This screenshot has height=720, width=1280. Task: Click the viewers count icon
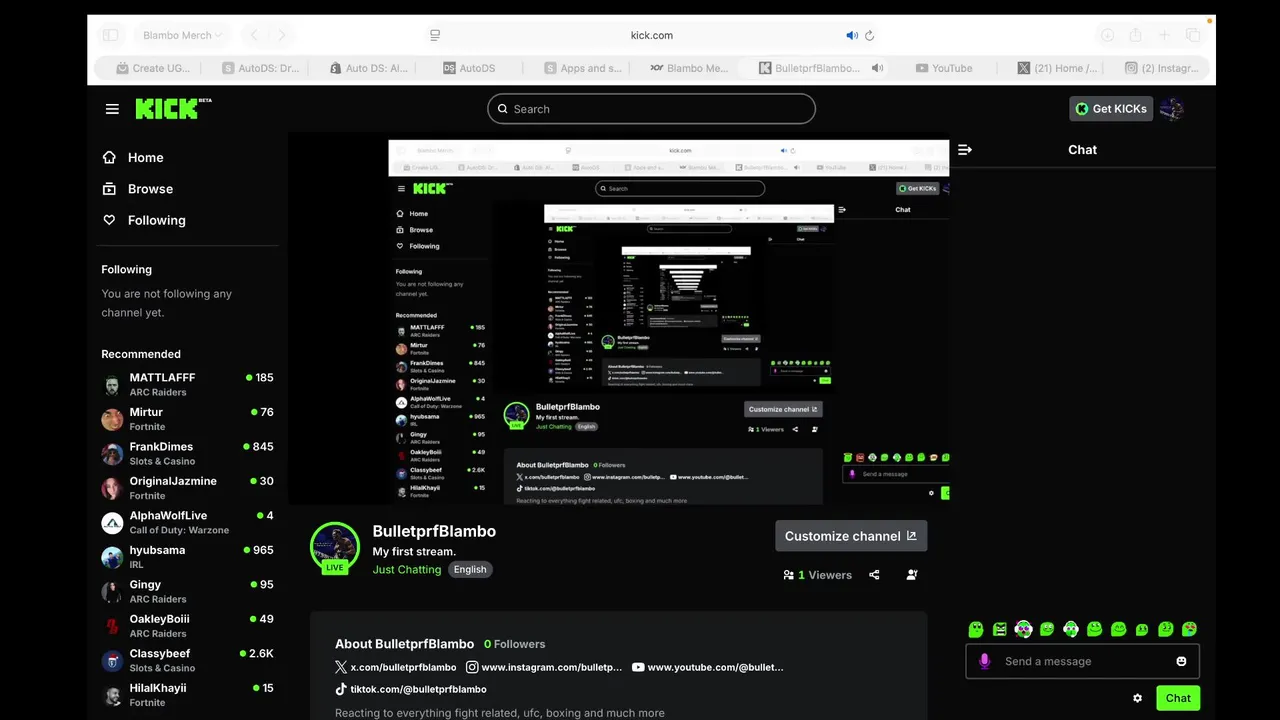pyautogui.click(x=788, y=575)
